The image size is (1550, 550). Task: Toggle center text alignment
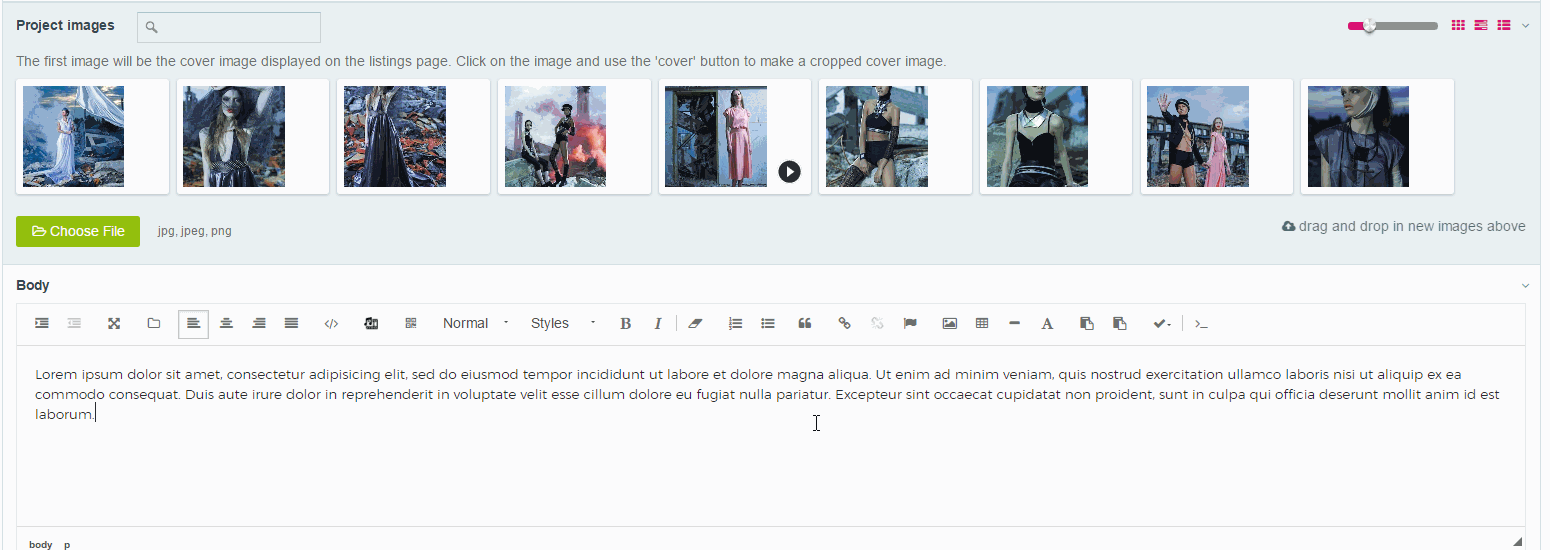pos(227,324)
